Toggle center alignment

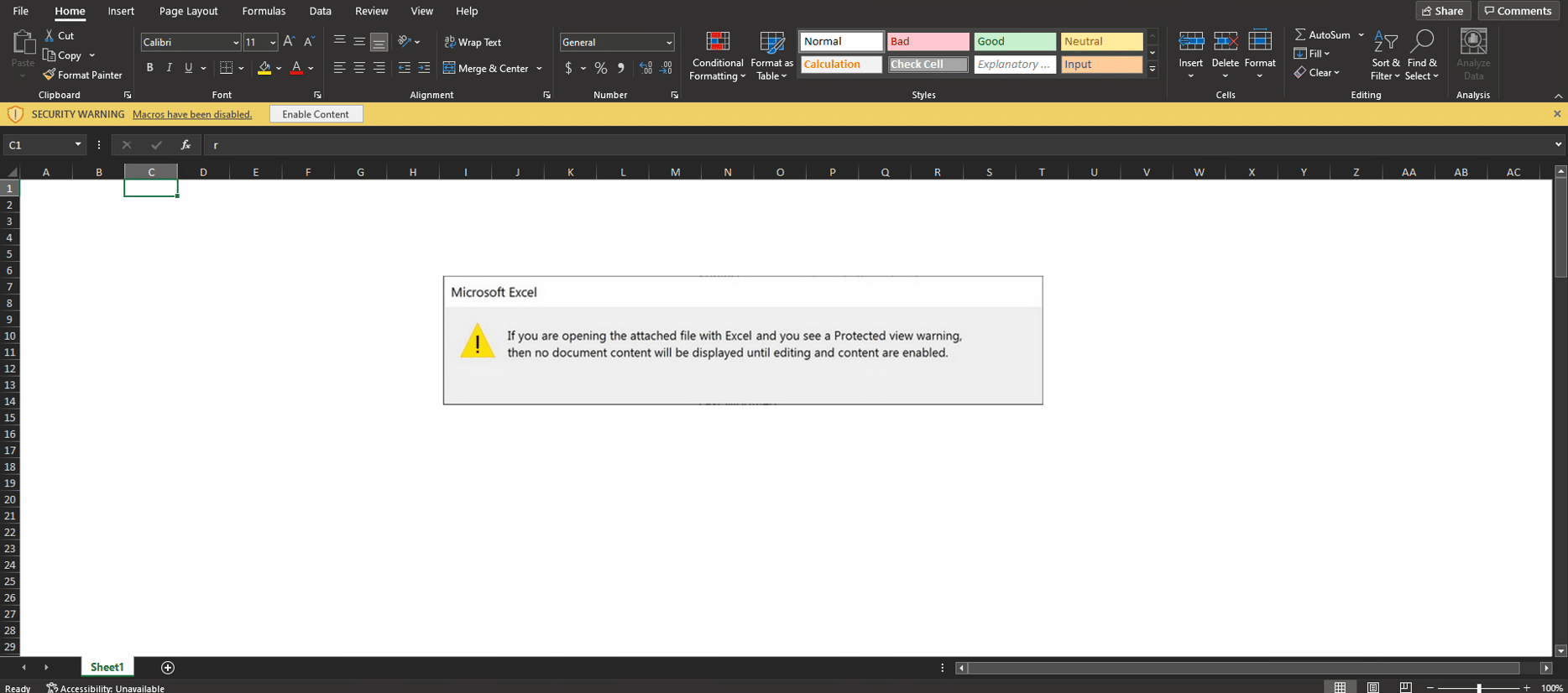(x=359, y=68)
